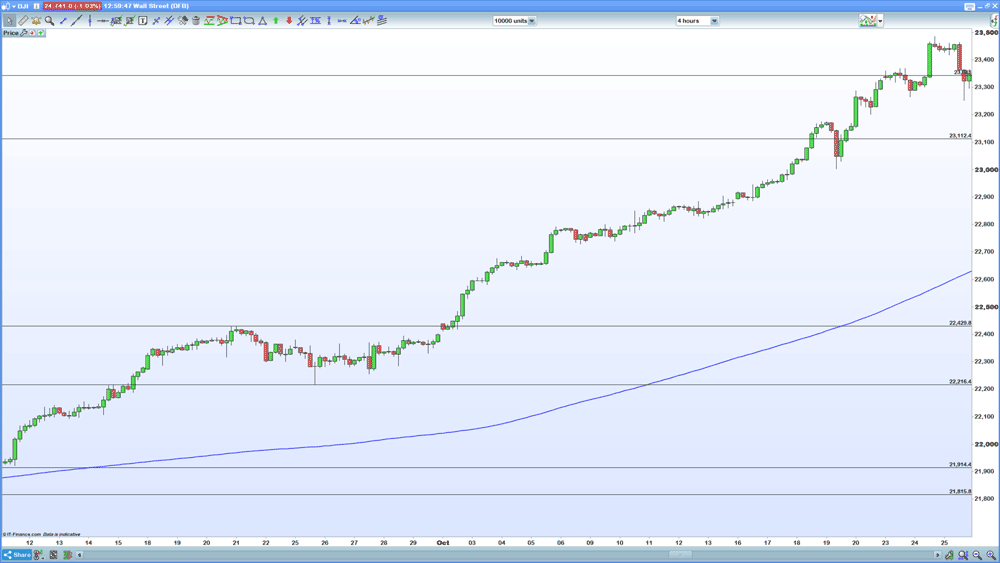Click the 21,914.4 horizontal level label
The width and height of the screenshot is (1000, 563).
click(960, 464)
